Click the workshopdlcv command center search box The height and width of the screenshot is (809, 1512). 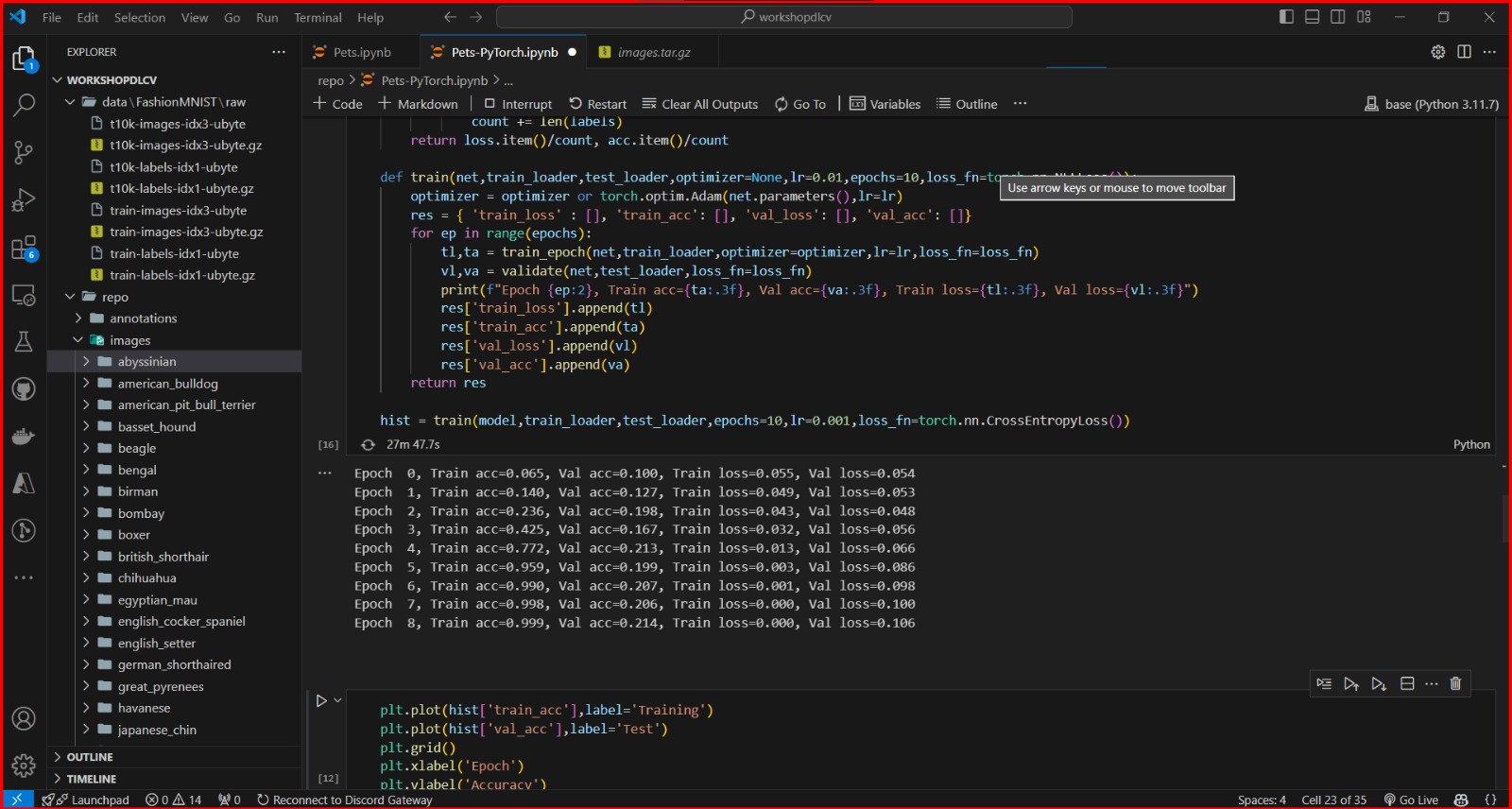click(x=784, y=17)
